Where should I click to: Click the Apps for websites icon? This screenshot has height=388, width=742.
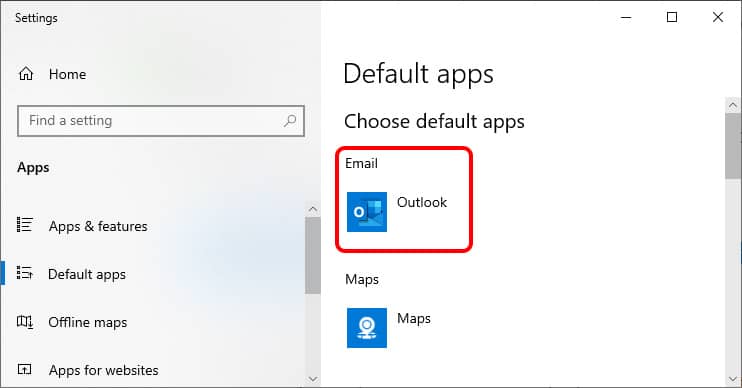(25, 369)
